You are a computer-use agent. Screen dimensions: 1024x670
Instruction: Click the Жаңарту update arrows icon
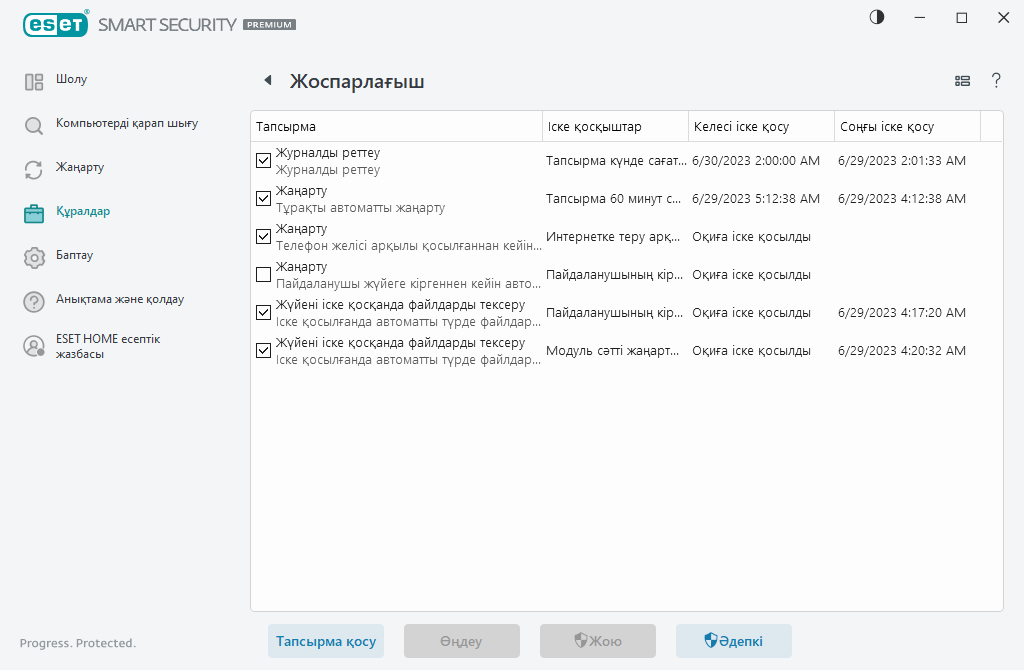tap(34, 170)
